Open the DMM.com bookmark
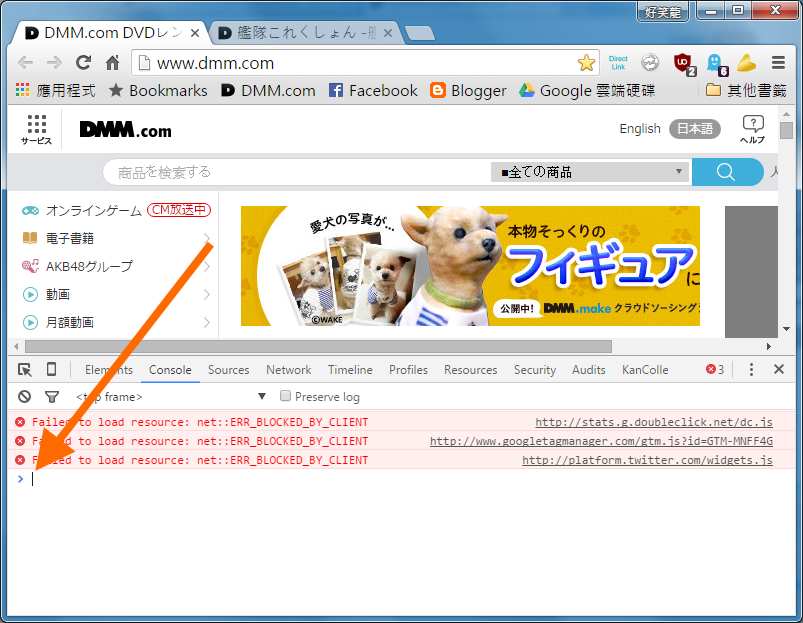The height and width of the screenshot is (623, 803). [268, 91]
